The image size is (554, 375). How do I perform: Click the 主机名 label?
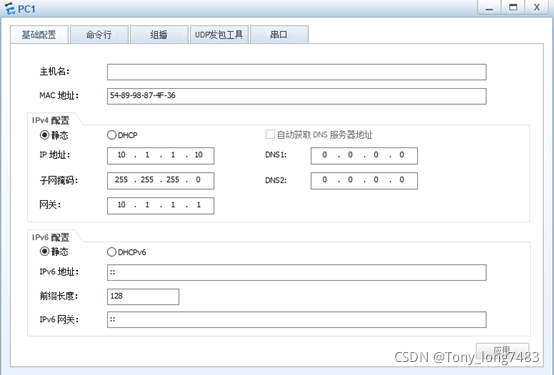(54, 72)
